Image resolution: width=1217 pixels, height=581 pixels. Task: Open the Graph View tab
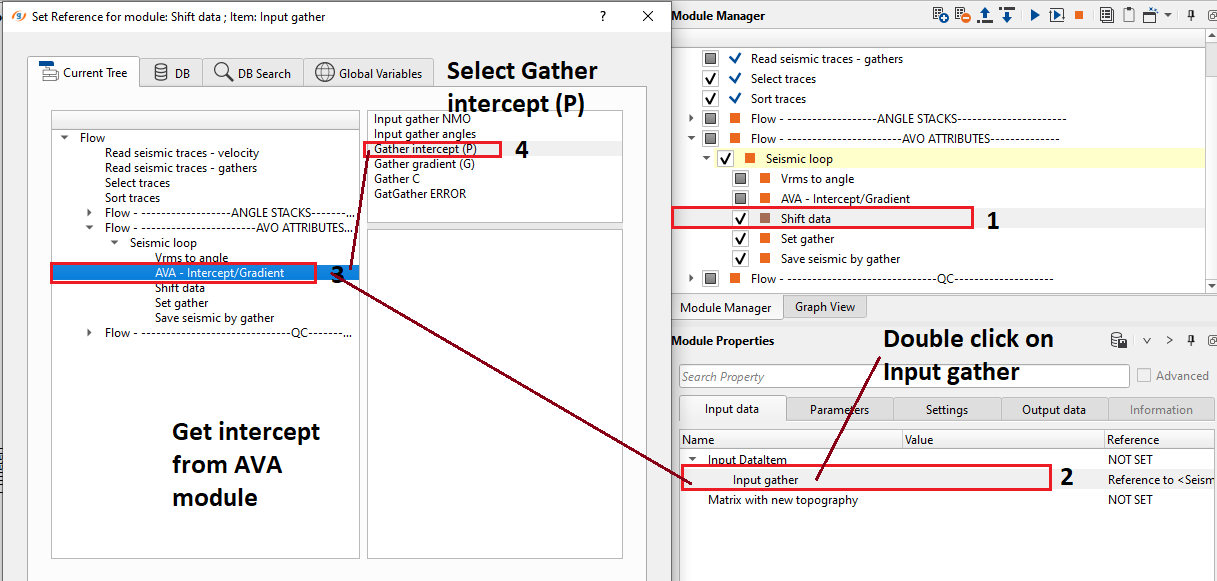pos(825,307)
